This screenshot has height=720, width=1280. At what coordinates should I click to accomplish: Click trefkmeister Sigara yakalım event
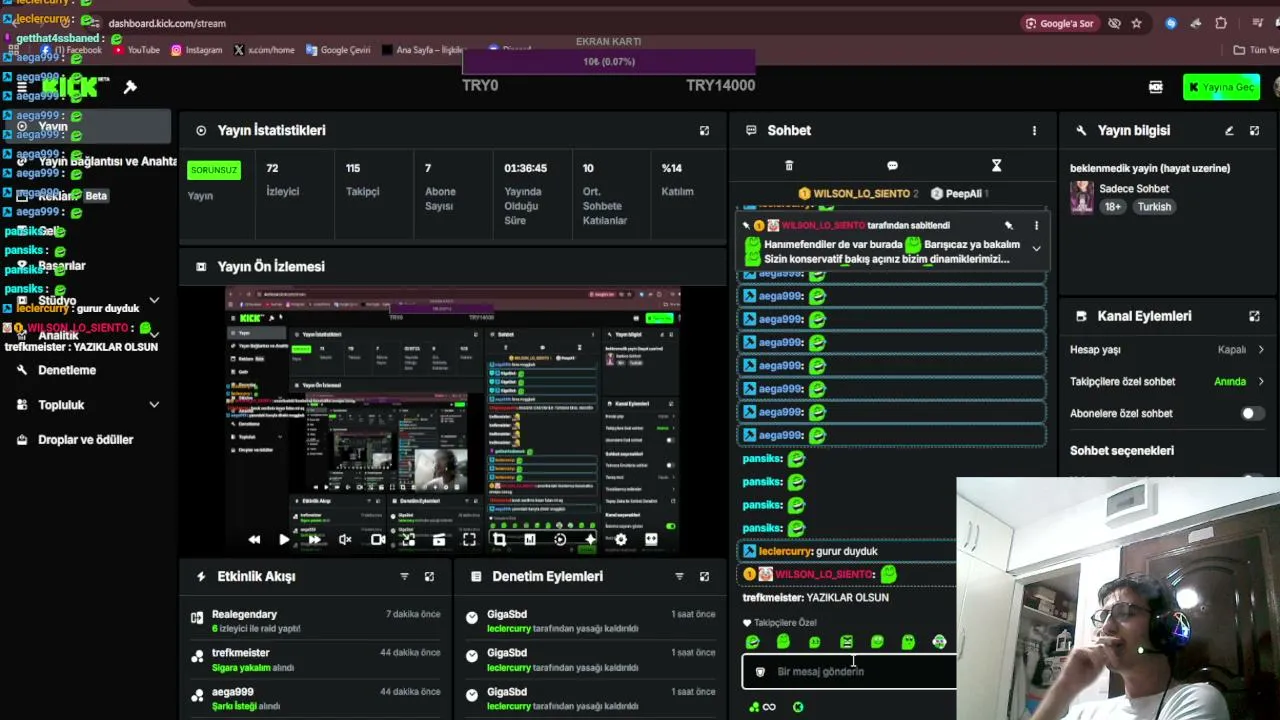[315, 660]
